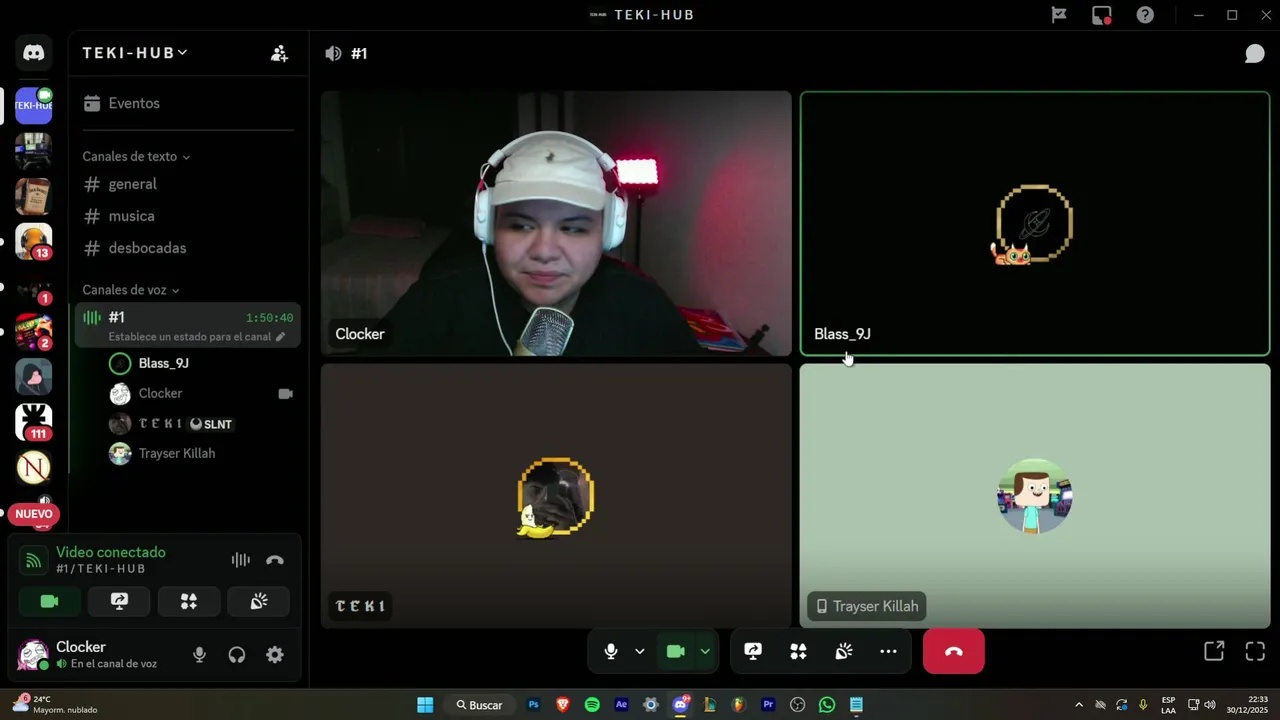The width and height of the screenshot is (1280, 720).
Task: Invite people using the add-member icon
Action: tap(279, 53)
